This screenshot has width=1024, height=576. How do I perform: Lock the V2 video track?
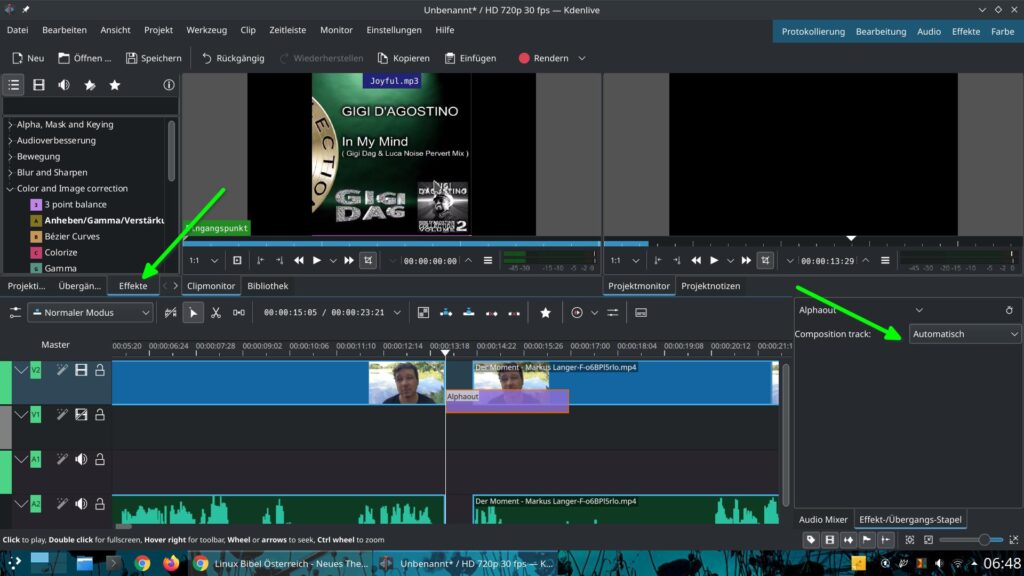pos(100,370)
